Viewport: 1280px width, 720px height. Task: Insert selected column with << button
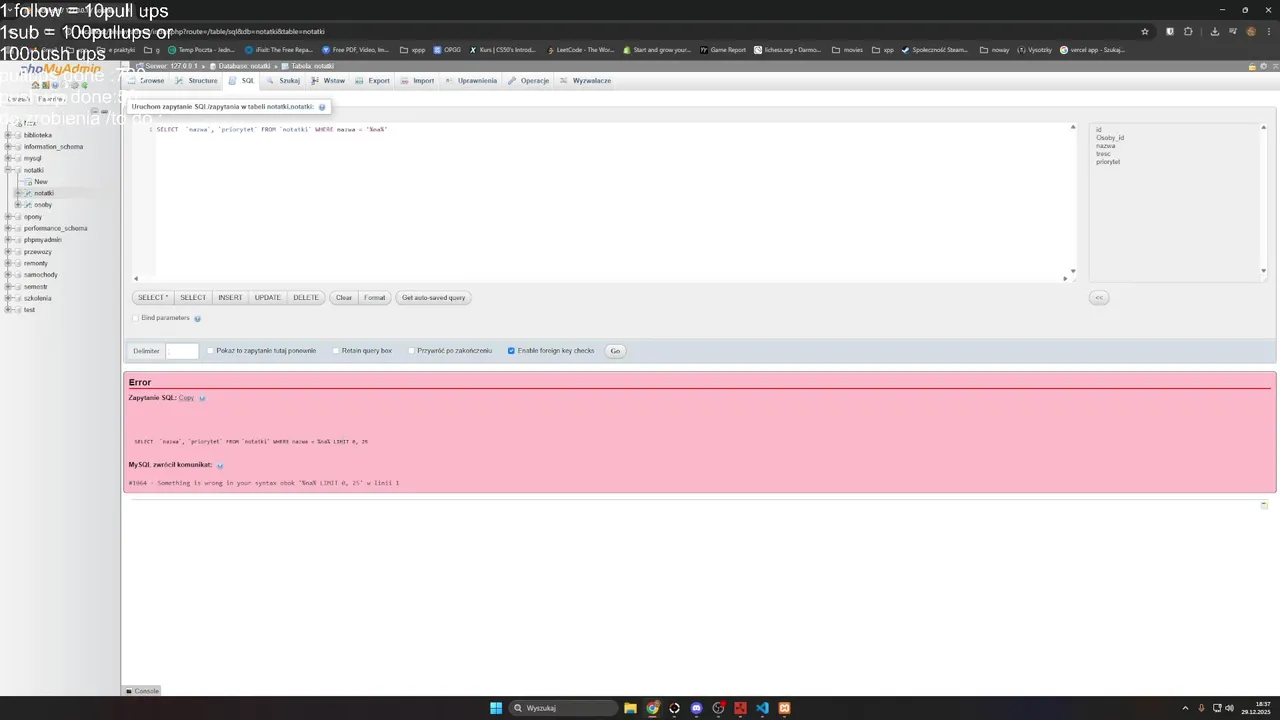1099,297
